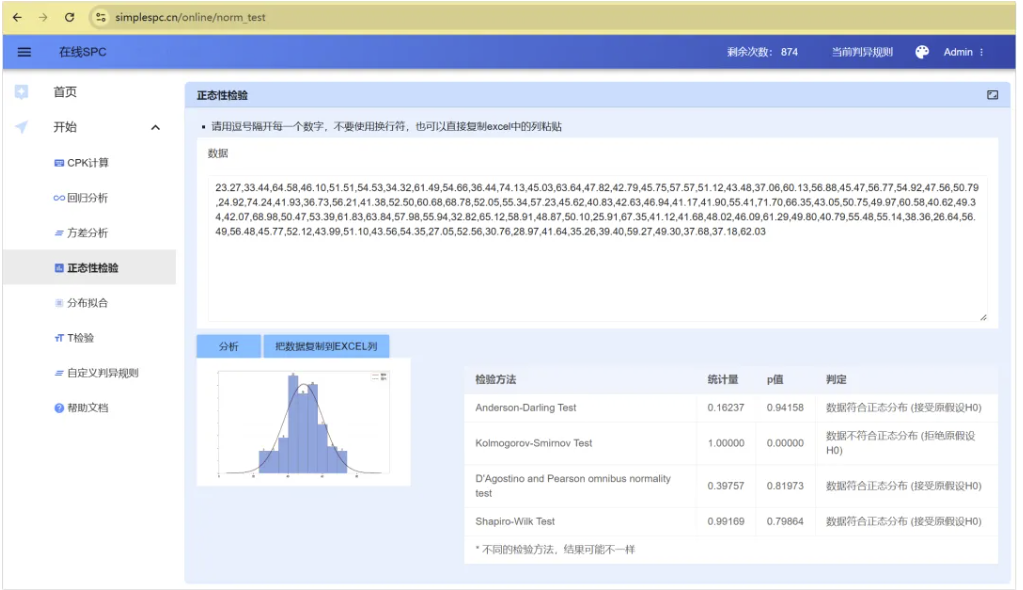The image size is (1023, 590).
Task: Open CPK计算 from the sidebar
Action: (88, 163)
